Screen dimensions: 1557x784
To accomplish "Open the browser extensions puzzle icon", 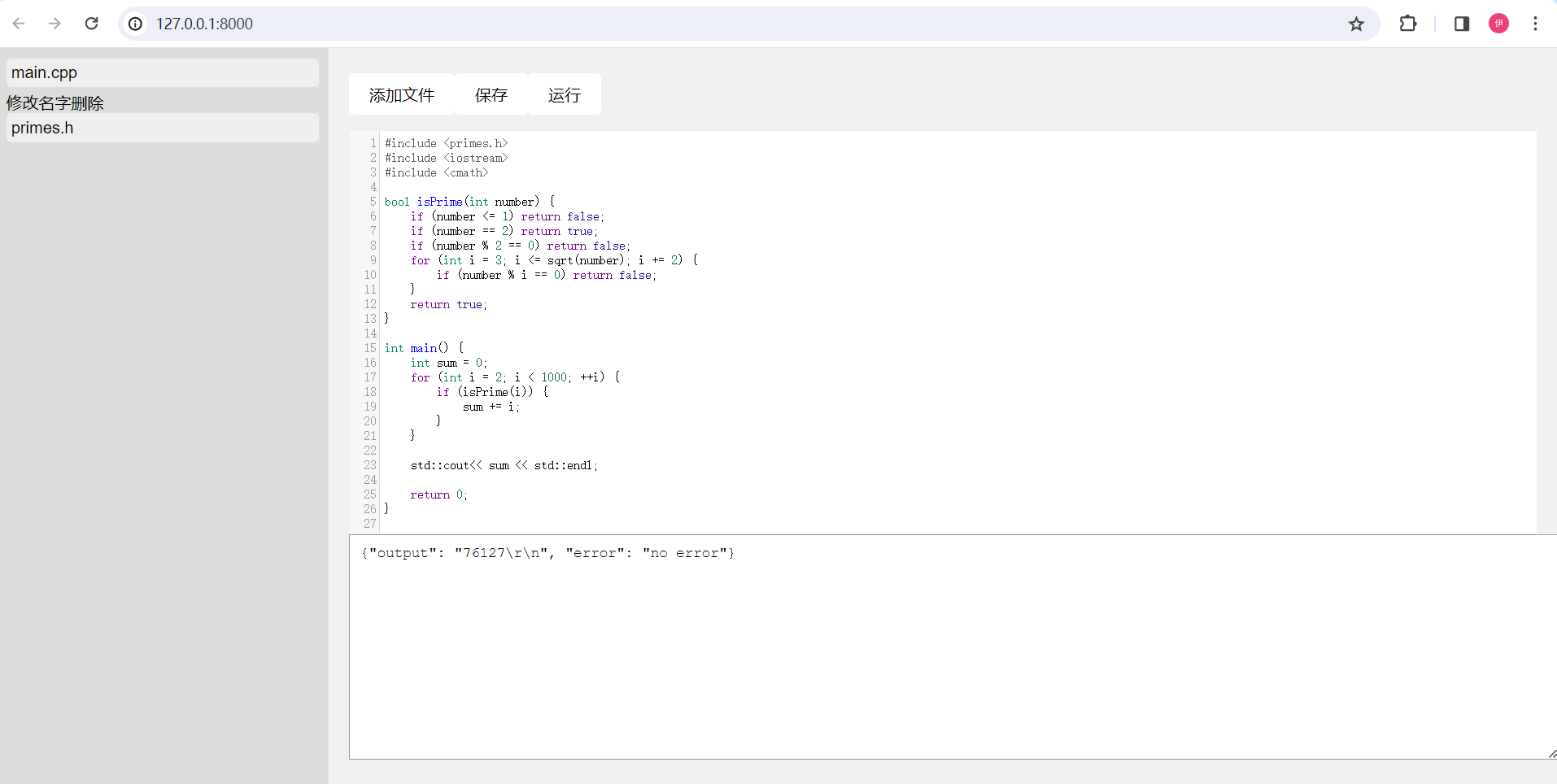I will pos(1408,24).
